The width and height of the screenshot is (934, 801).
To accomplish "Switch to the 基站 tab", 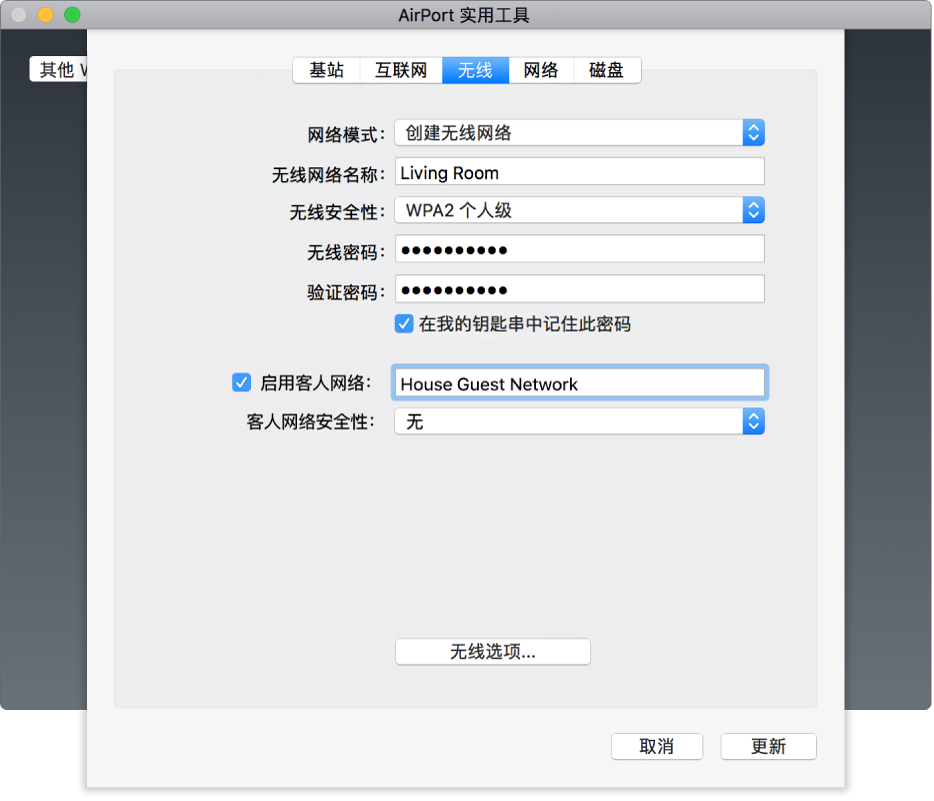I will point(326,70).
